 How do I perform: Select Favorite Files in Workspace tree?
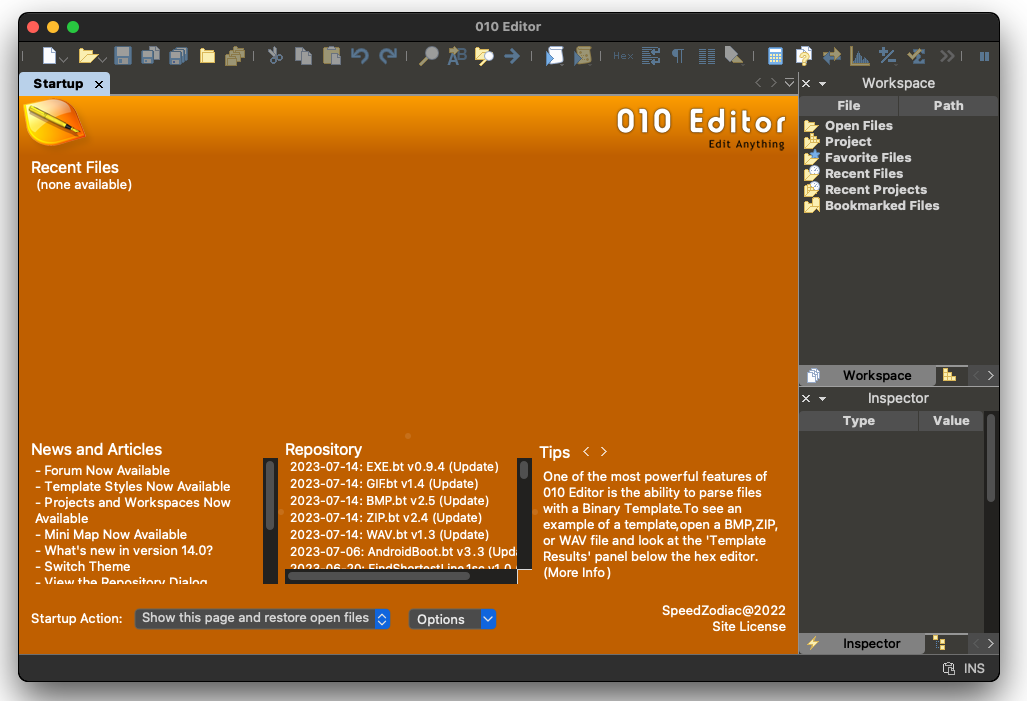[867, 158]
